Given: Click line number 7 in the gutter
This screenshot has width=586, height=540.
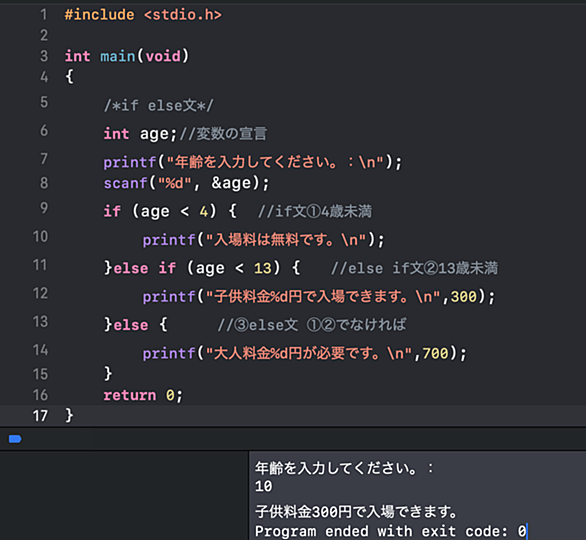Looking at the screenshot, I should [44, 158].
